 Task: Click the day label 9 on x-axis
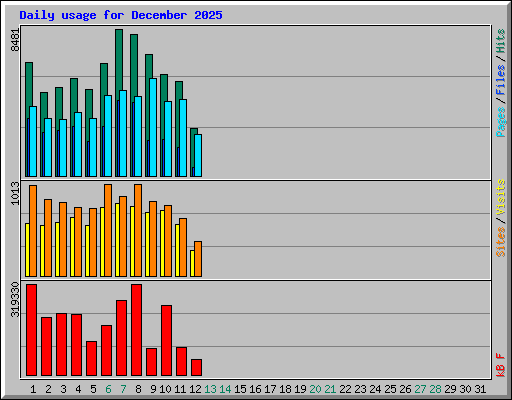tap(153, 389)
